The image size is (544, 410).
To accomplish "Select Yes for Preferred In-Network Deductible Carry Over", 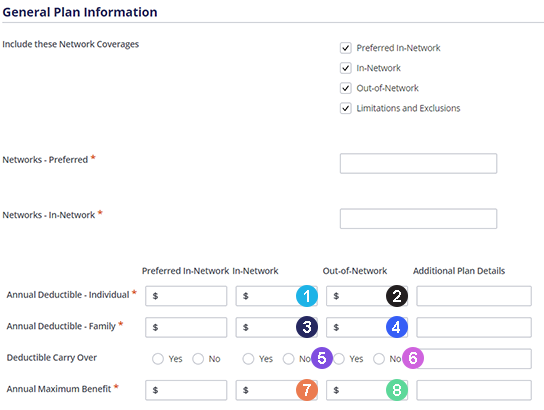I will pos(158,359).
